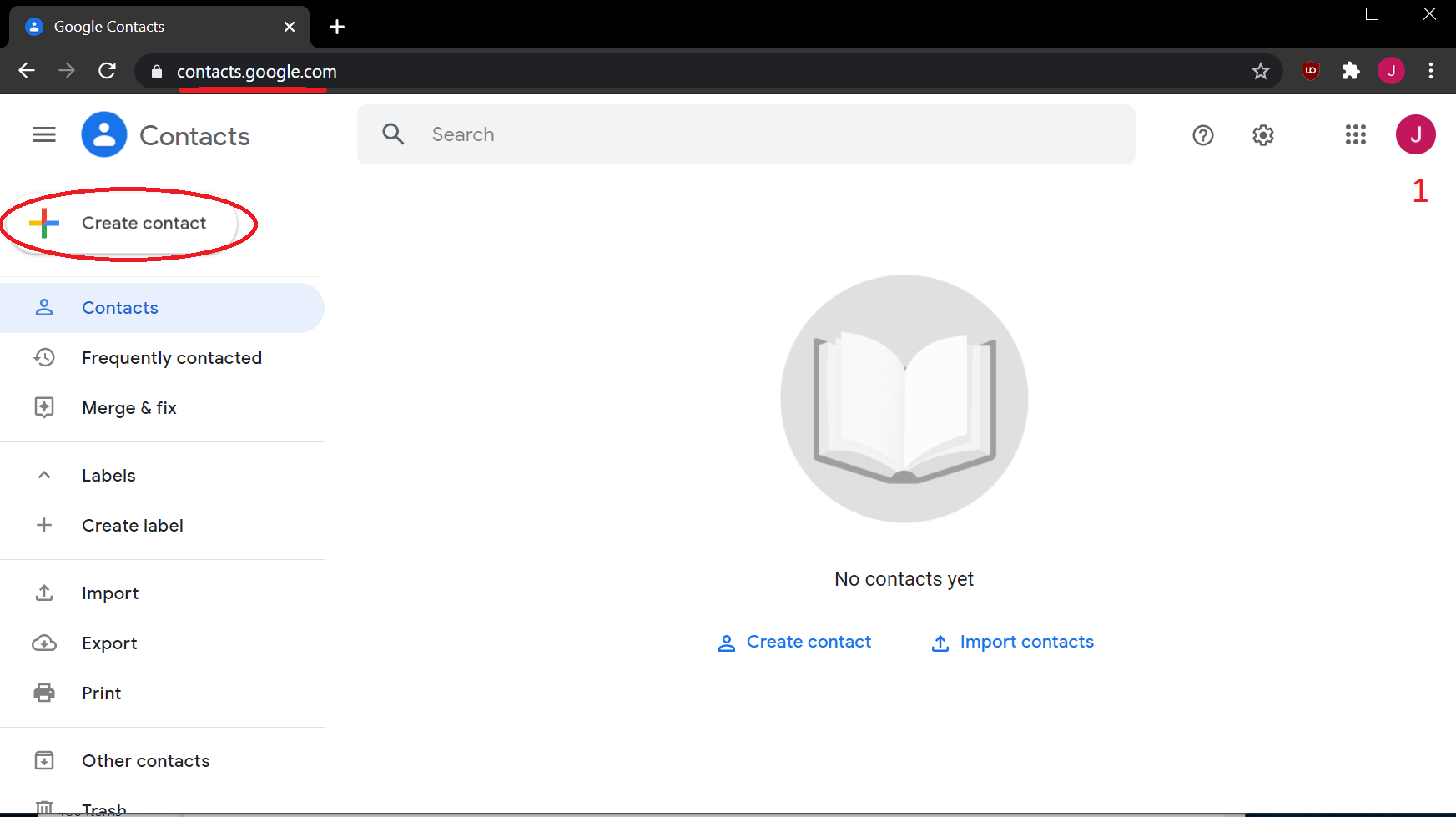1456x817 pixels.
Task: Select the Merge & fix sidebar icon
Action: tap(44, 407)
